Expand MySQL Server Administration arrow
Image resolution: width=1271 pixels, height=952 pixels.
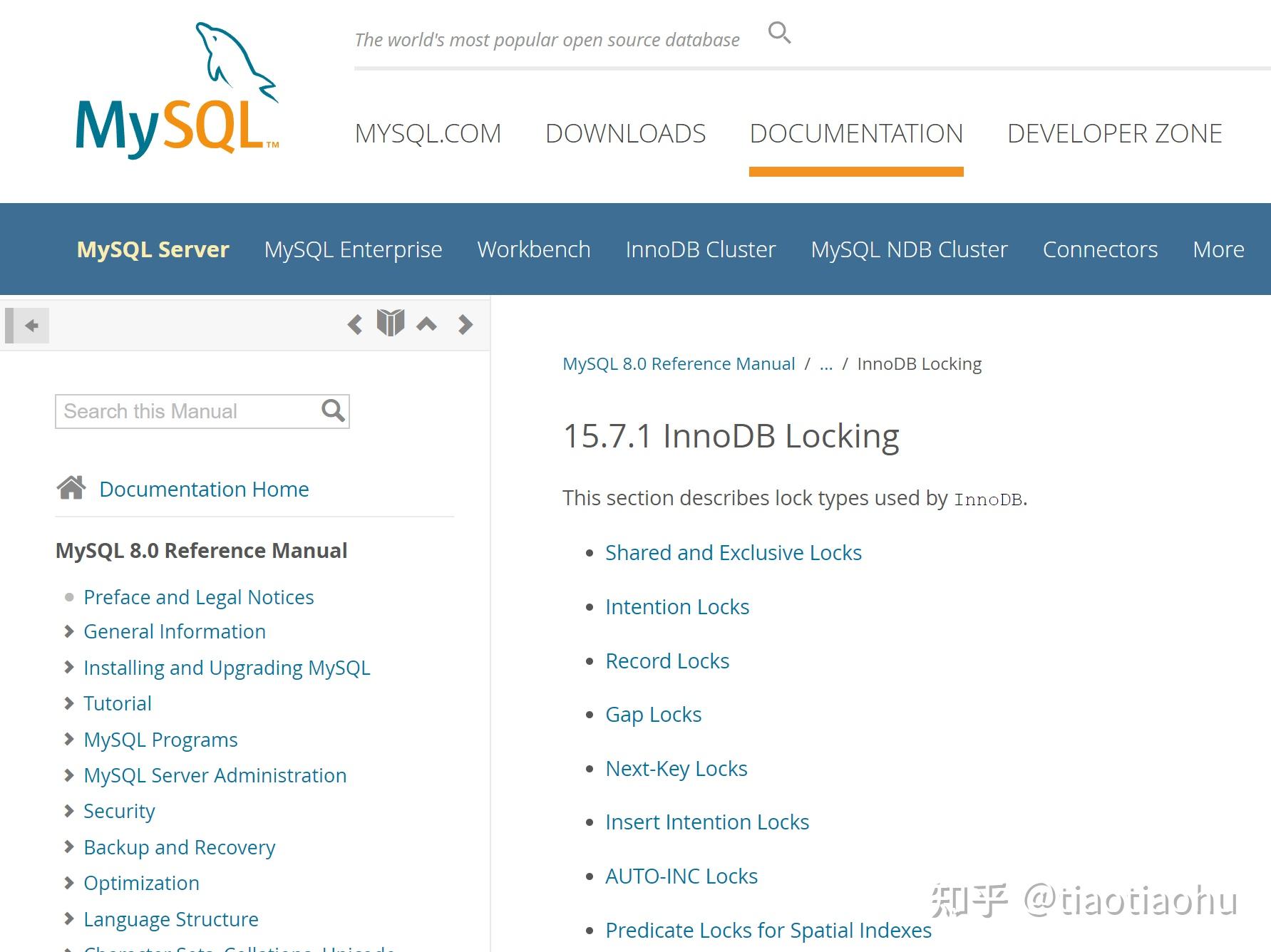(69, 775)
